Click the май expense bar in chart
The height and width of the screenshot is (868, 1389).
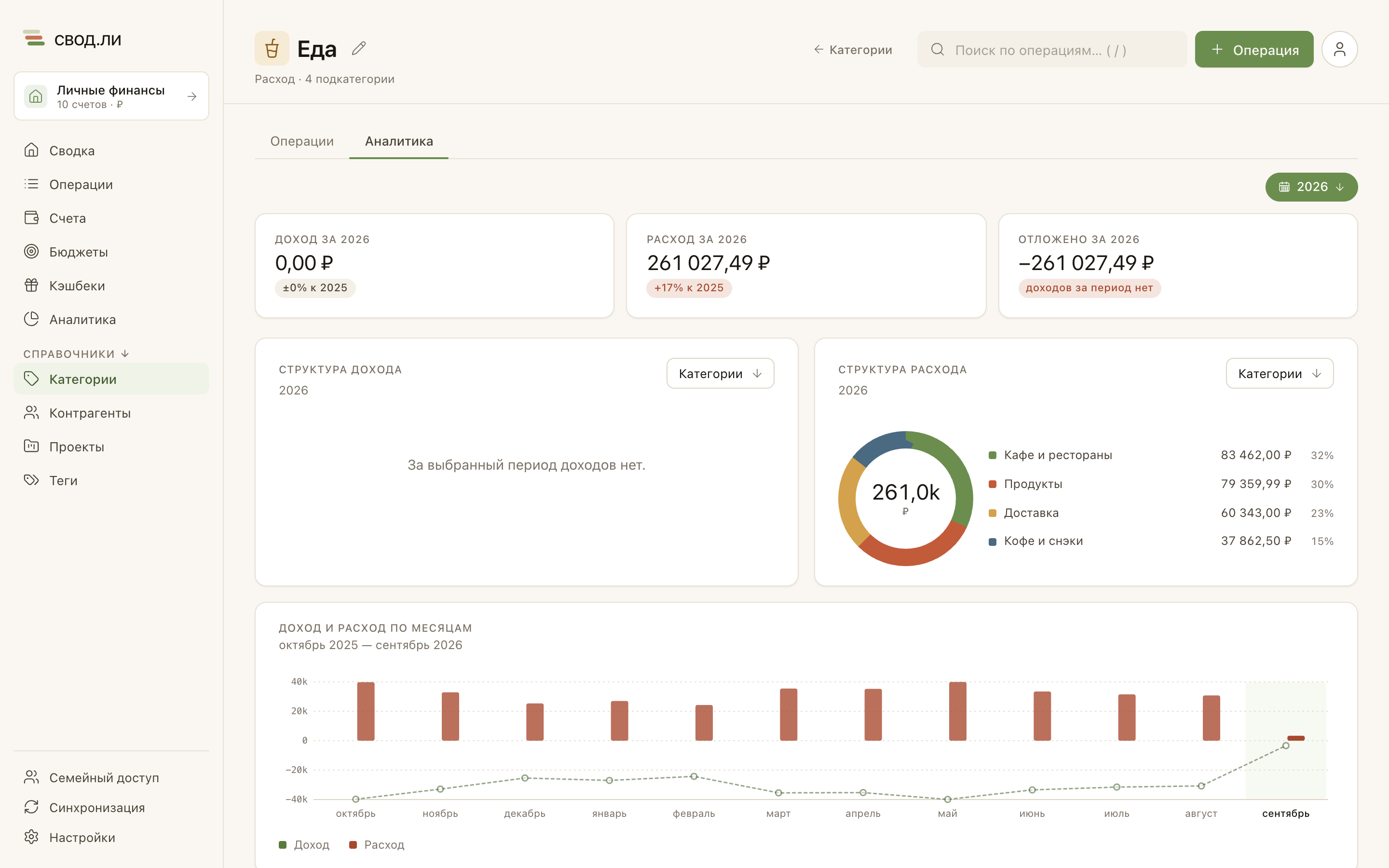[957, 711]
